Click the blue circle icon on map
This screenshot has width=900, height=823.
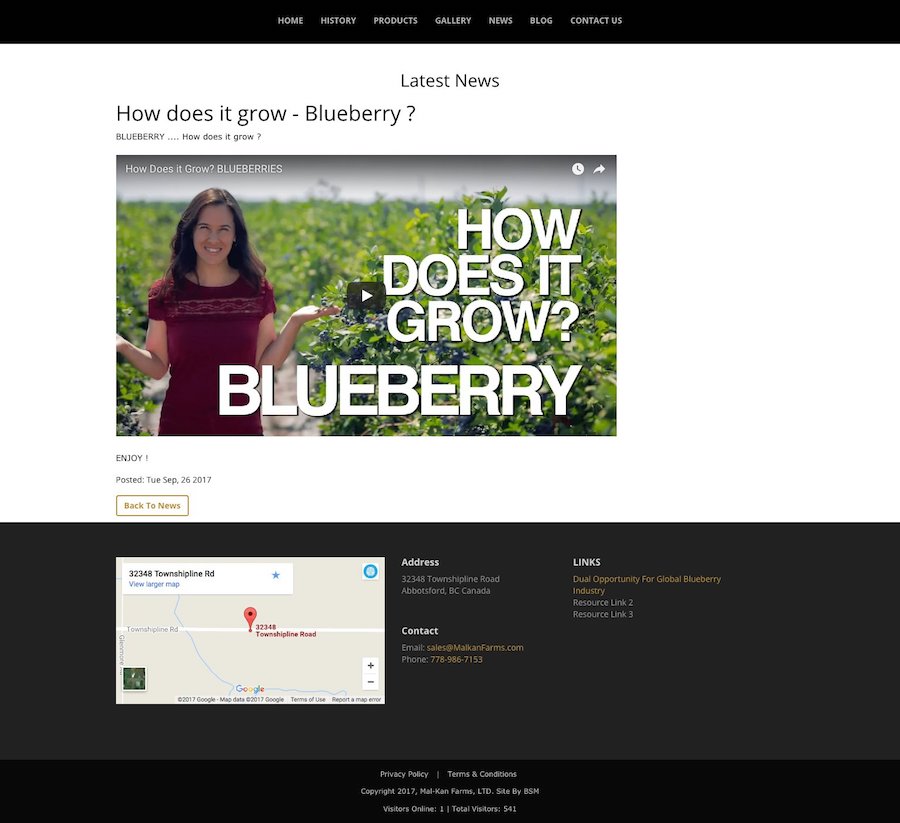(x=370, y=571)
